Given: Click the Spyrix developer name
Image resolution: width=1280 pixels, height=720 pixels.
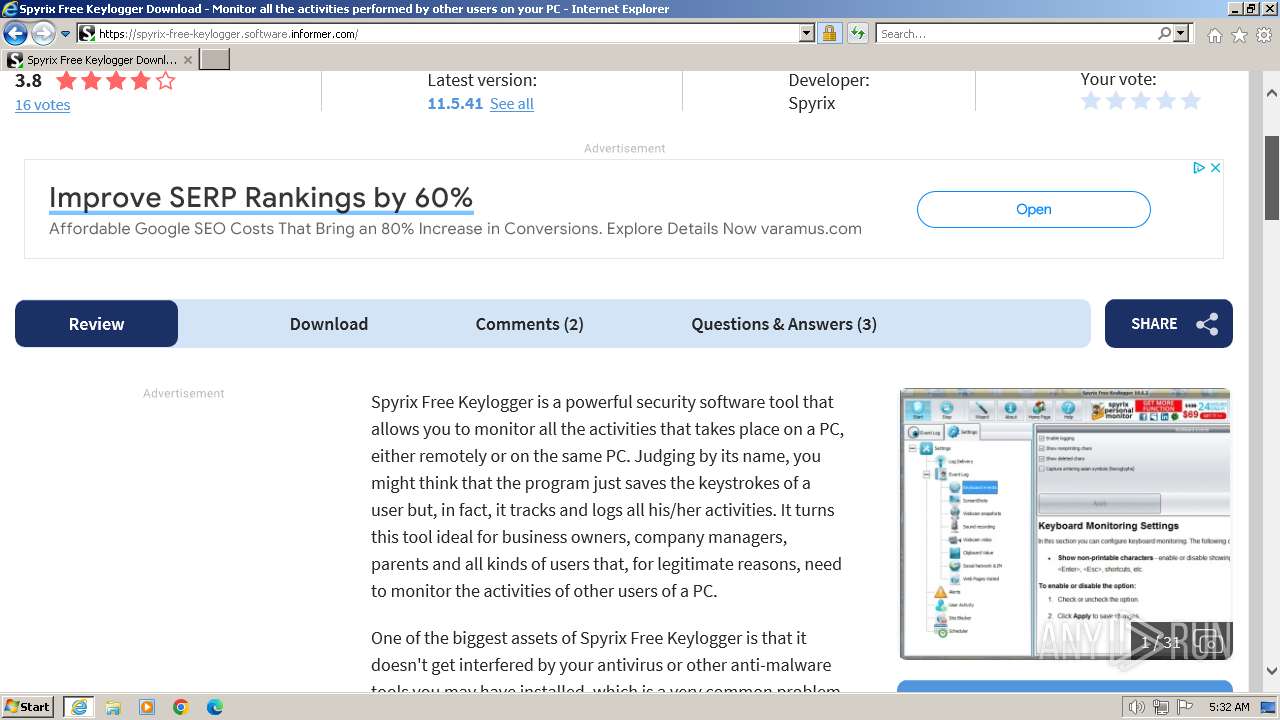Looking at the screenshot, I should (811, 103).
